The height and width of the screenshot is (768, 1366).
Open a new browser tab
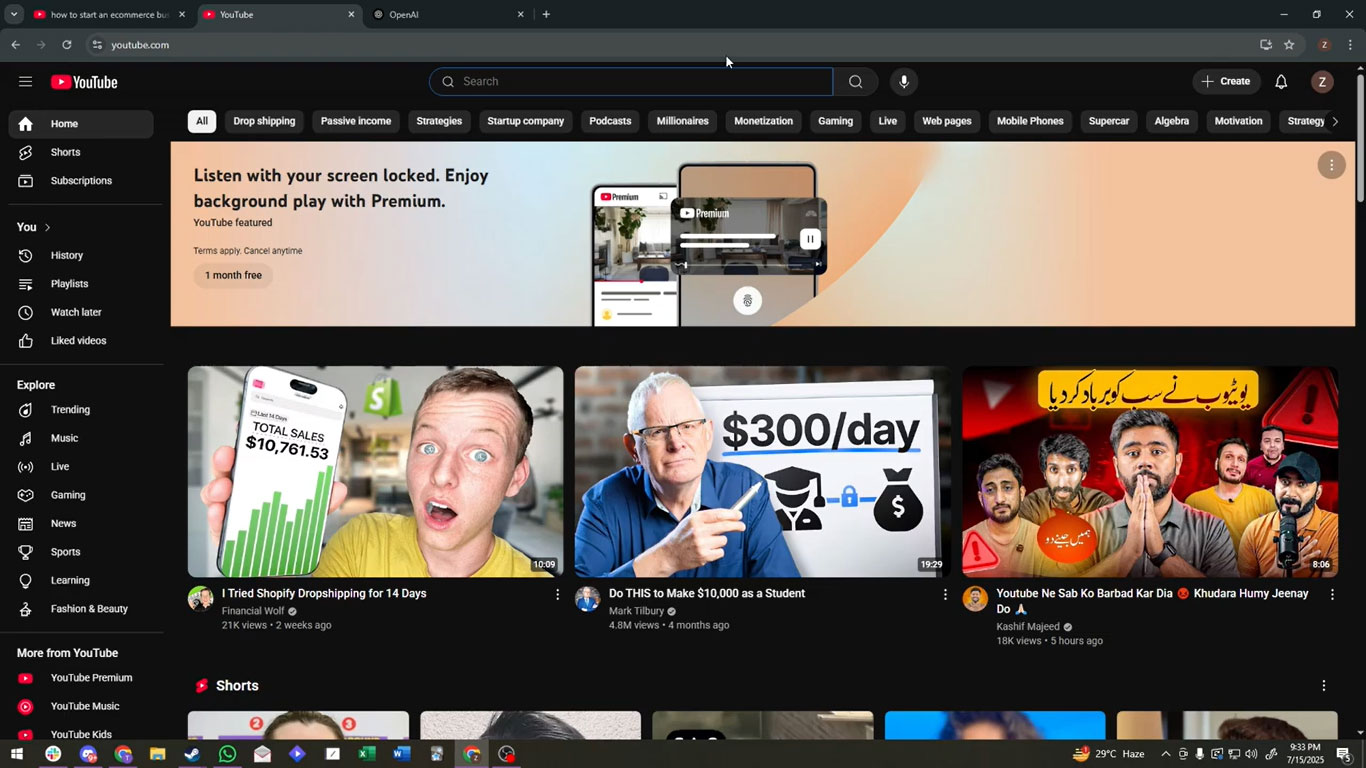(546, 14)
